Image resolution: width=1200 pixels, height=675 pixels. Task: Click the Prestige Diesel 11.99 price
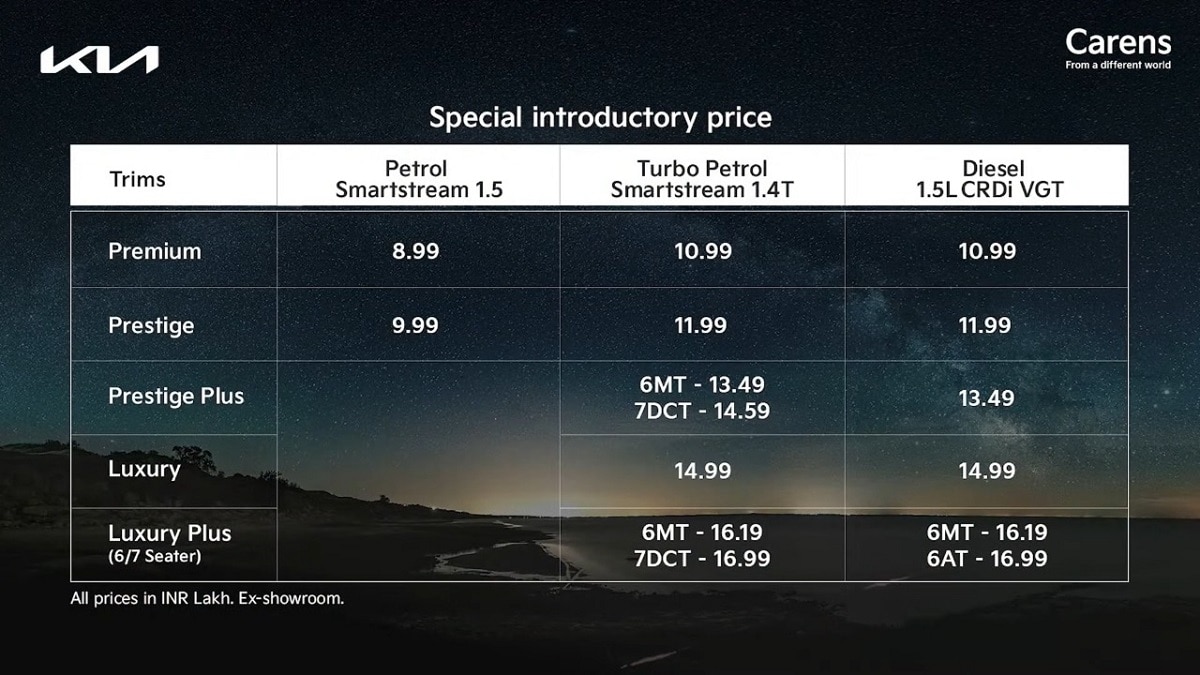pyautogui.click(x=986, y=325)
